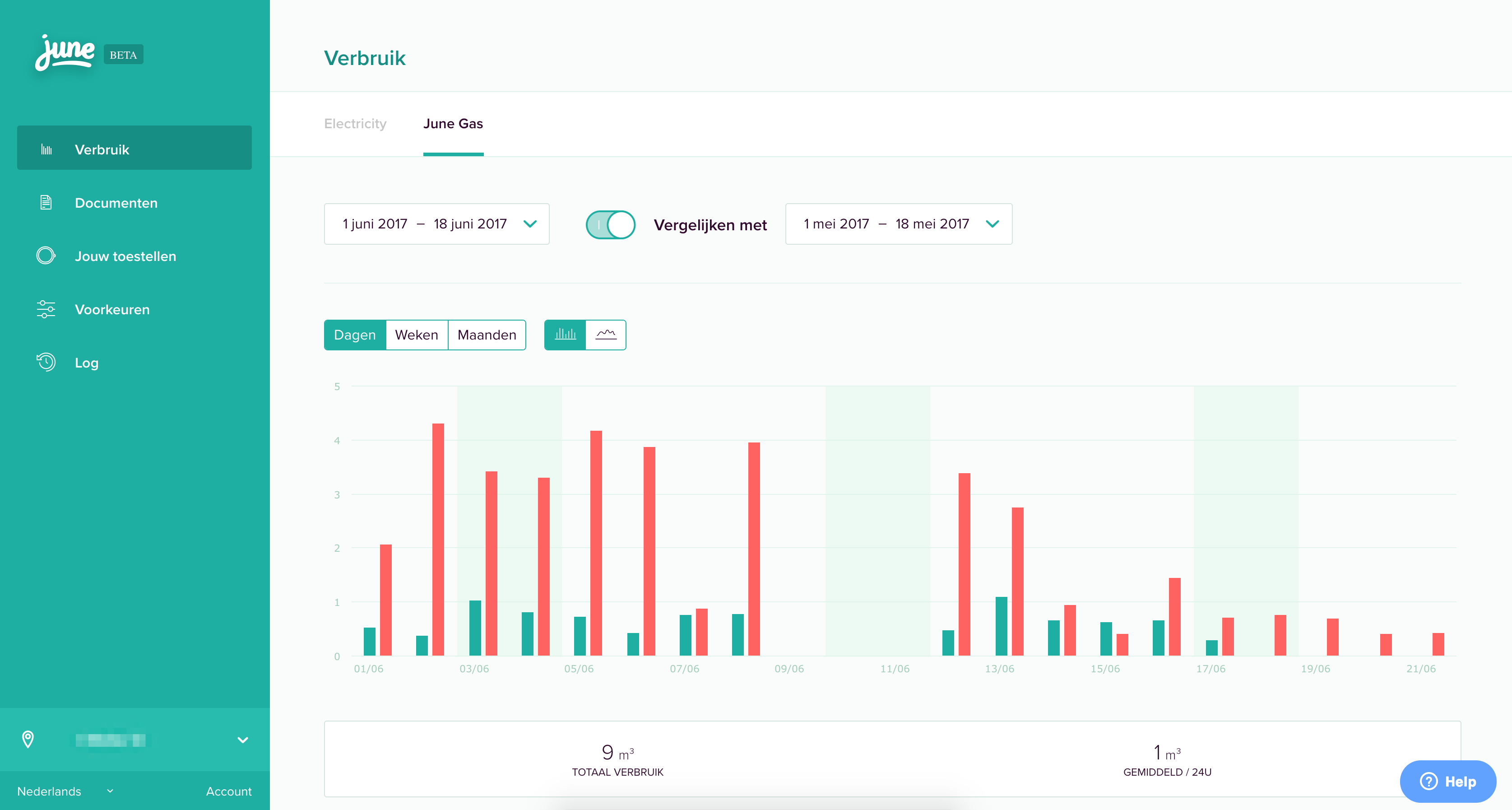Image resolution: width=1512 pixels, height=810 pixels.
Task: Click the location pin icon
Action: tap(28, 740)
